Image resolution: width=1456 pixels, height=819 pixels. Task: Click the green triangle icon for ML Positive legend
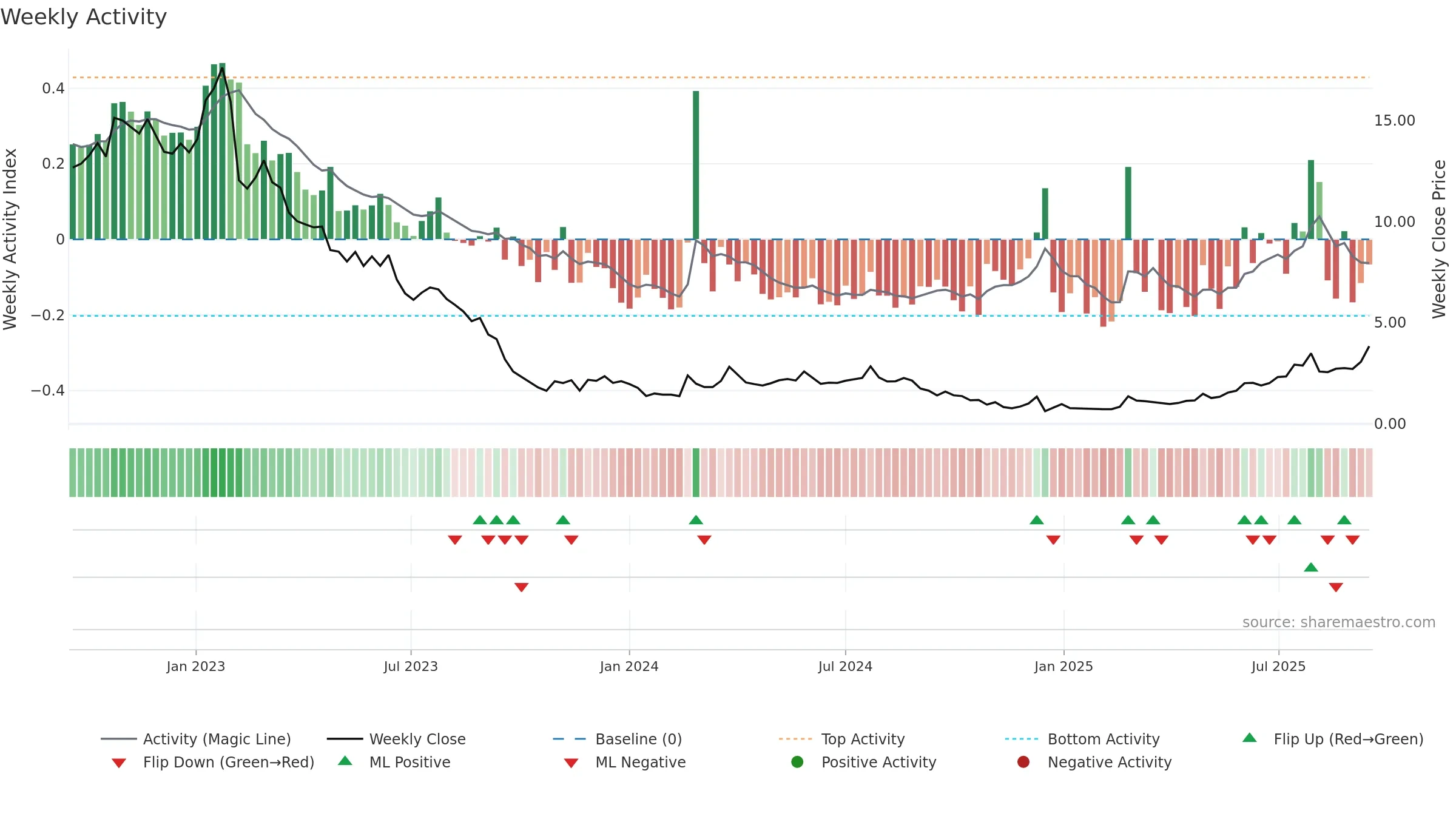[345, 761]
